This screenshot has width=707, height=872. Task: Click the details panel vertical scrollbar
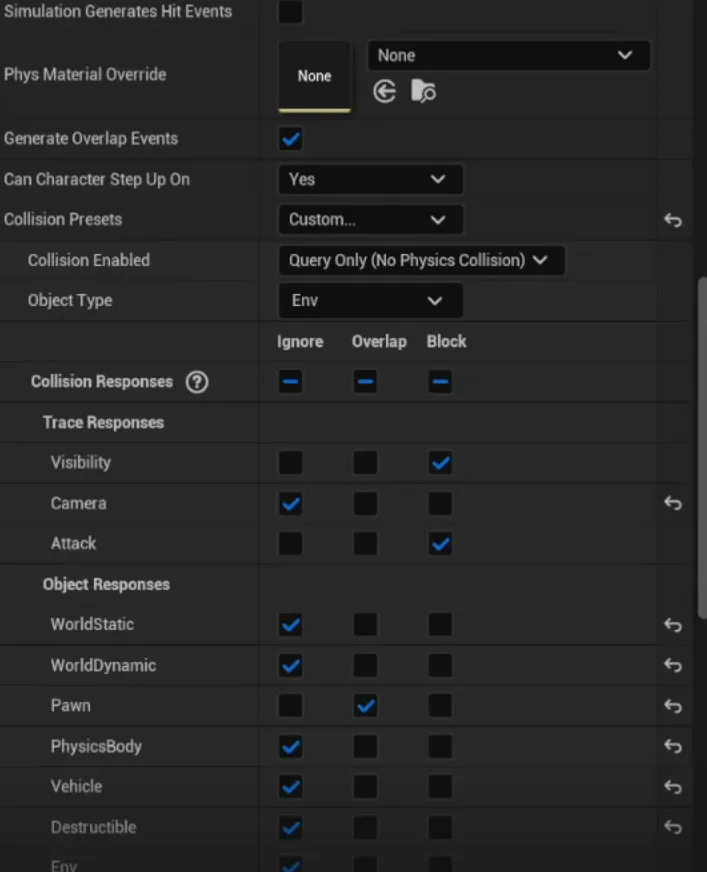point(700,450)
